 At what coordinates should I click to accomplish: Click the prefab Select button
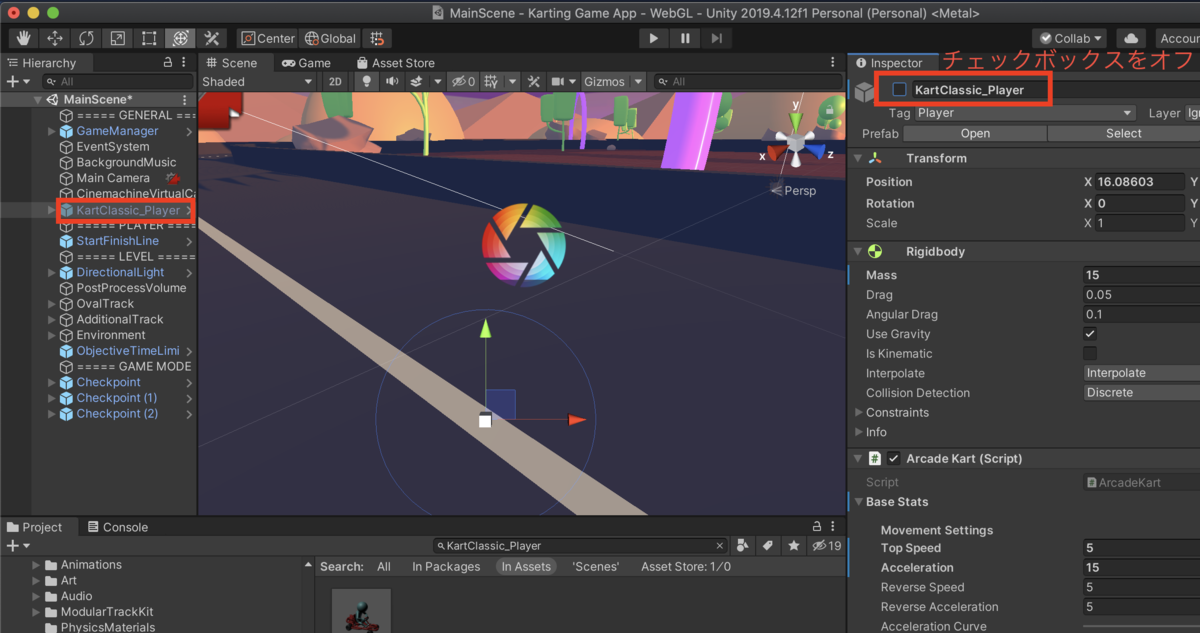(1124, 133)
